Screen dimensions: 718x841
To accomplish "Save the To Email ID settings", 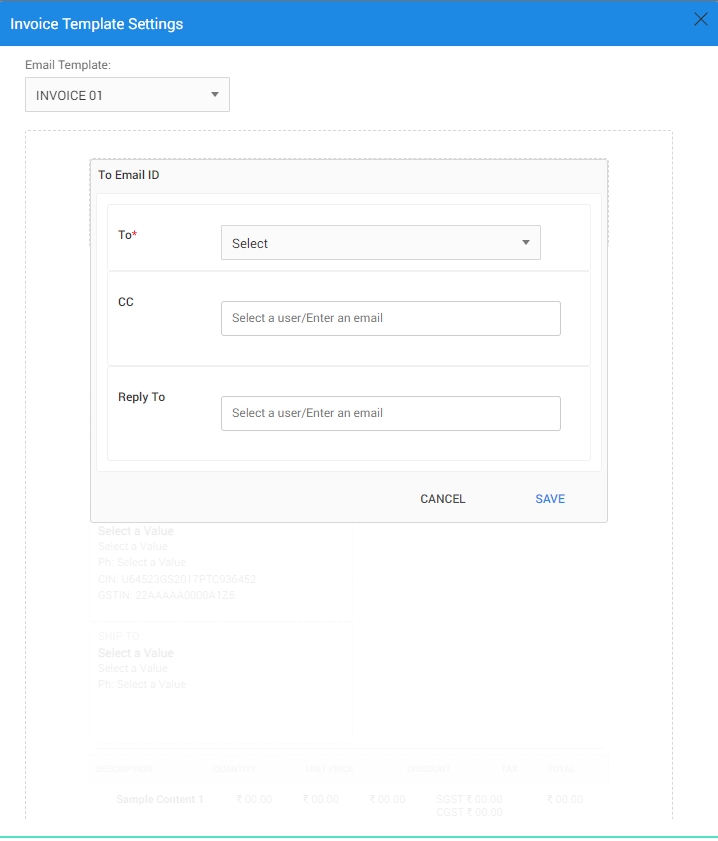I will coord(550,499).
